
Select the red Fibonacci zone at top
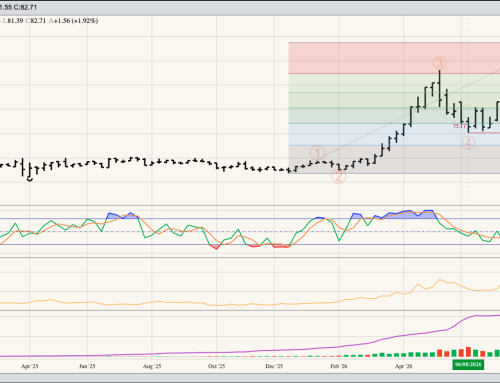[x=394, y=58]
